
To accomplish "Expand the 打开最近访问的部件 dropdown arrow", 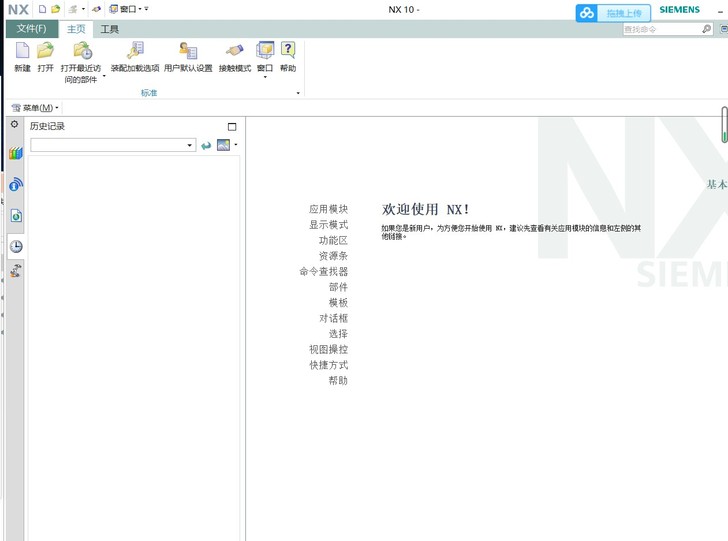I will pyautogui.click(x=104, y=76).
